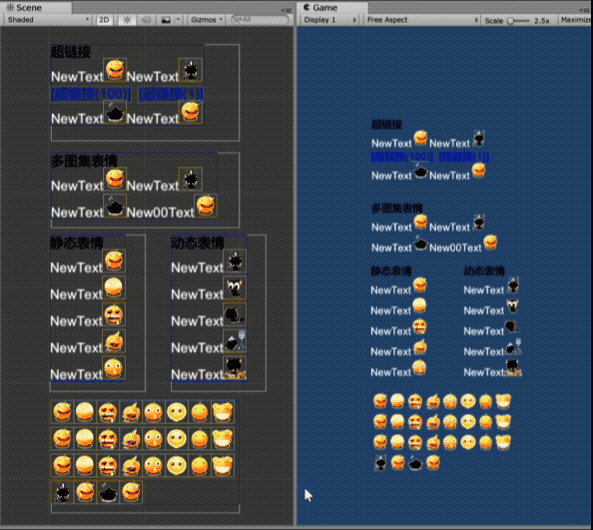Viewport: 593px width, 530px height.
Task: Select laughing emoji in Scene 静态表情 list
Action: pyautogui.click(x=114, y=261)
